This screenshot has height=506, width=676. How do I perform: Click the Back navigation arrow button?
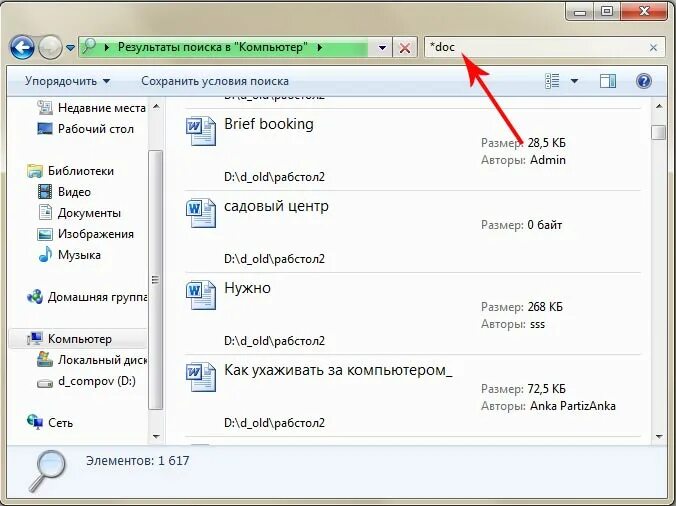[22, 47]
